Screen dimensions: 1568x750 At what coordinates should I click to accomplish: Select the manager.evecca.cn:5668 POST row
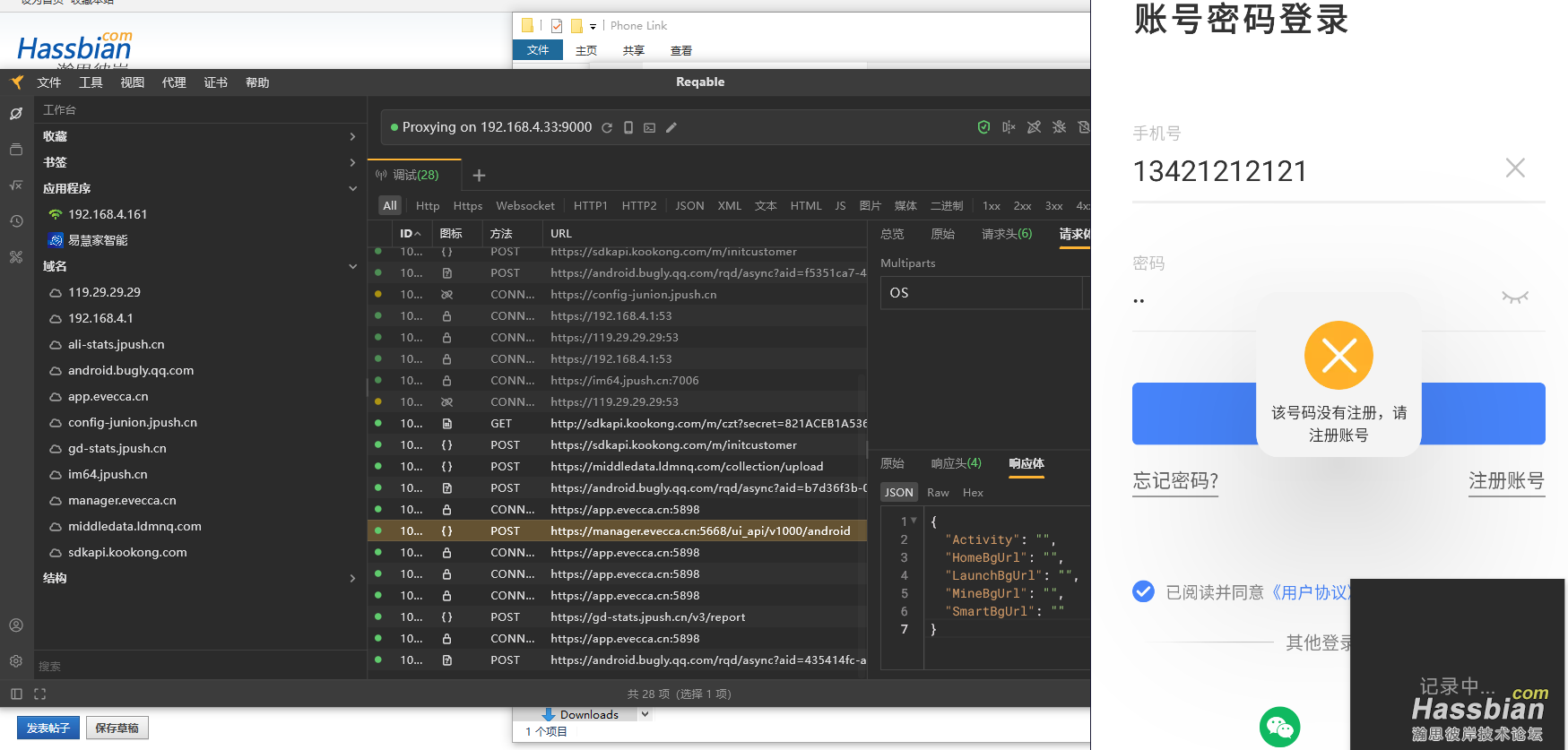coord(617,531)
